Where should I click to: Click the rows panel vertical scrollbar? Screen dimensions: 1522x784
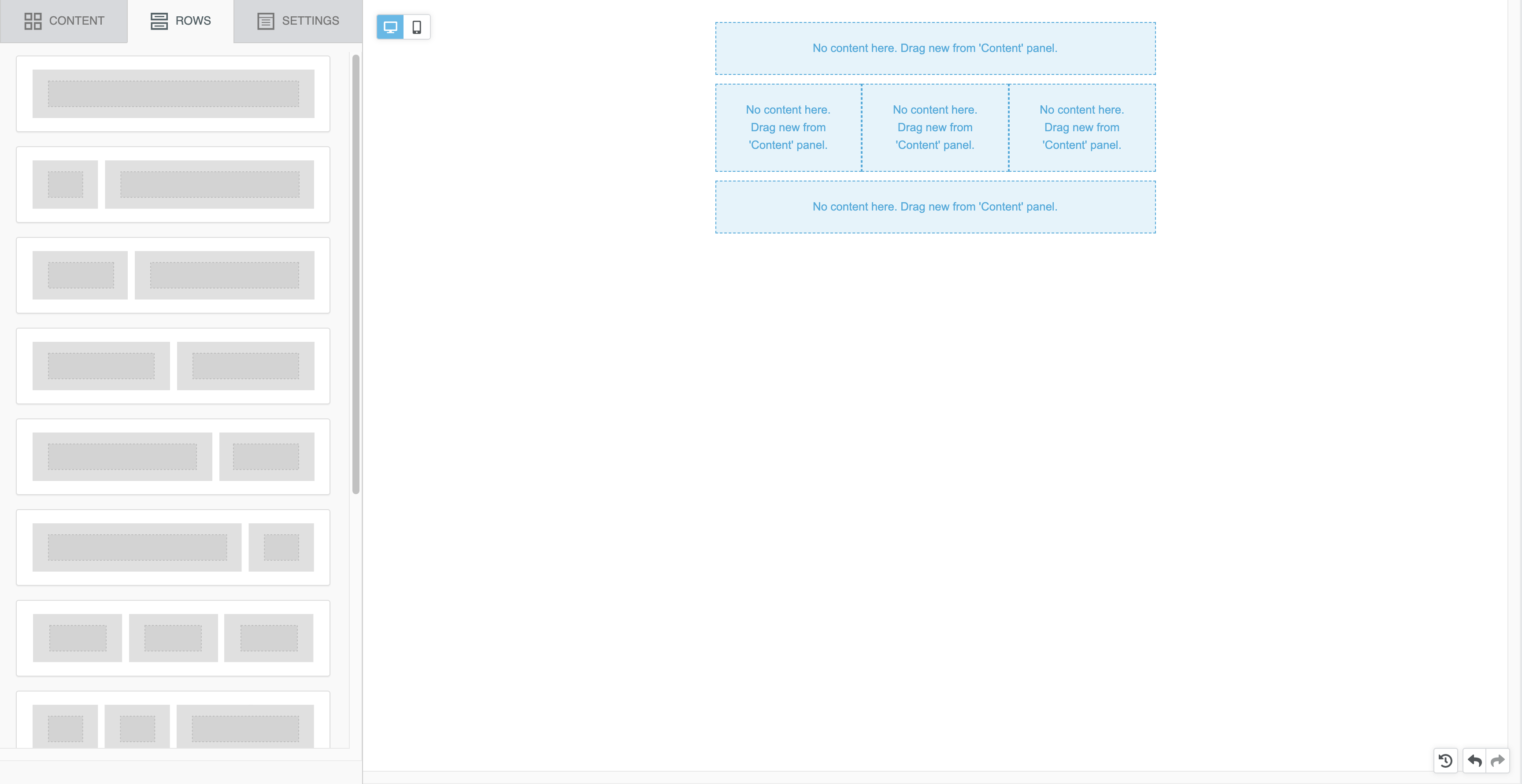356,274
